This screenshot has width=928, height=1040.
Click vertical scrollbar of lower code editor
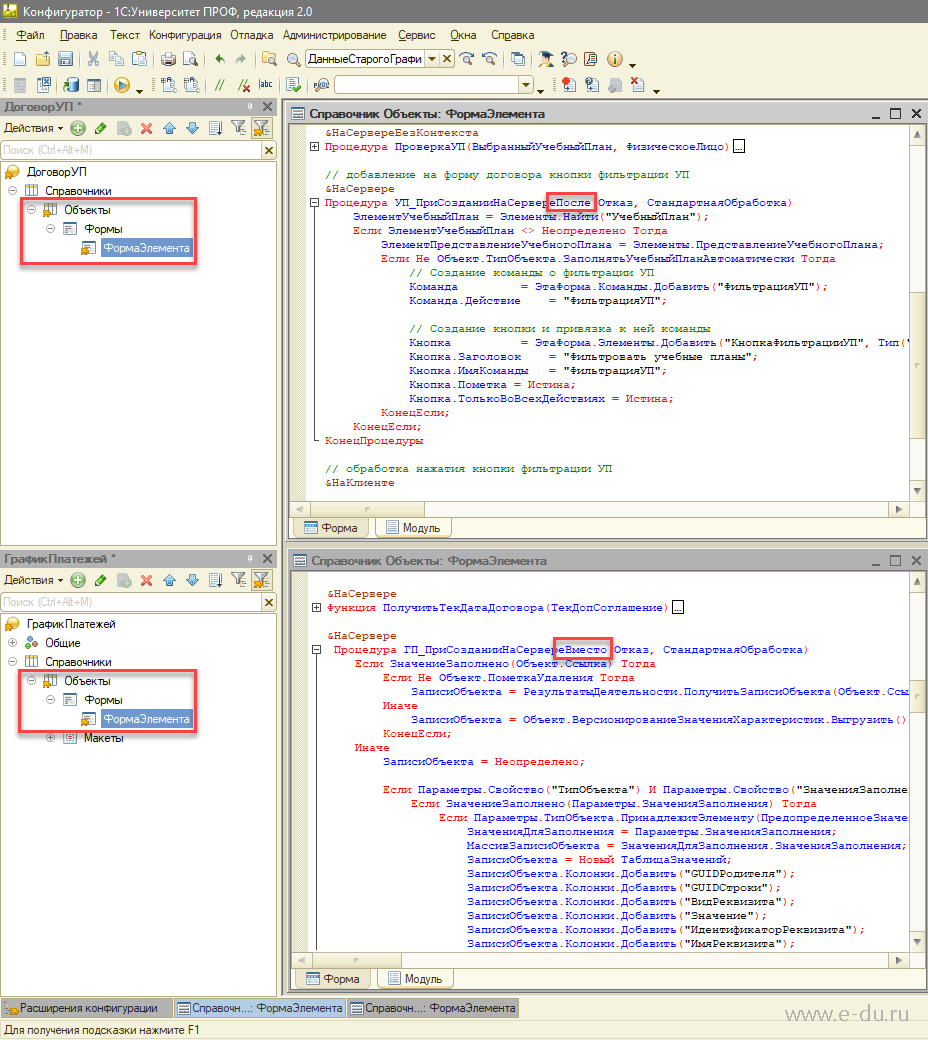[x=917, y=761]
